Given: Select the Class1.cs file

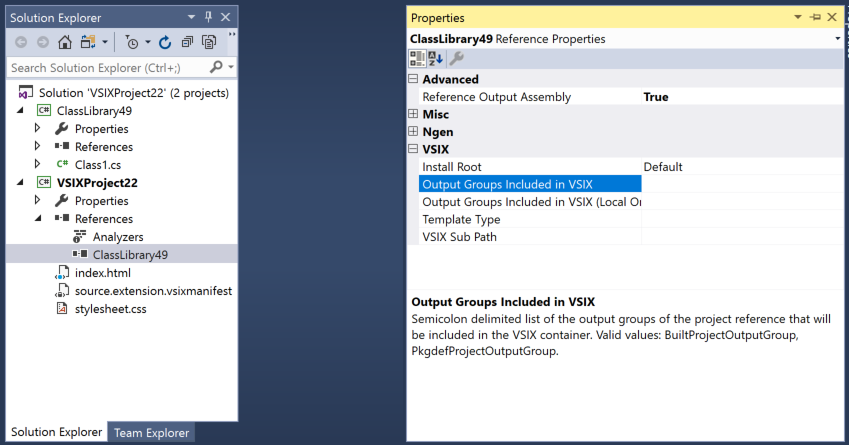Looking at the screenshot, I should (98, 165).
